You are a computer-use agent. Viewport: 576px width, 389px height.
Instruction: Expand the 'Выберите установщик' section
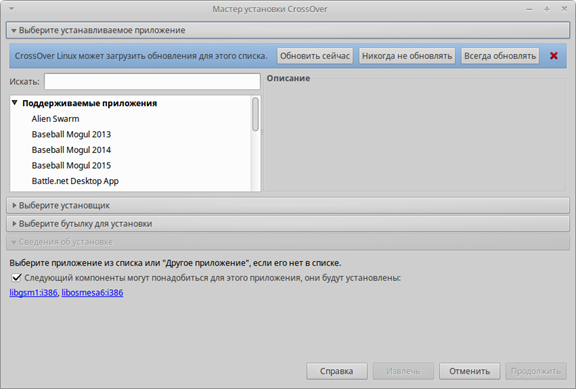[288, 205]
